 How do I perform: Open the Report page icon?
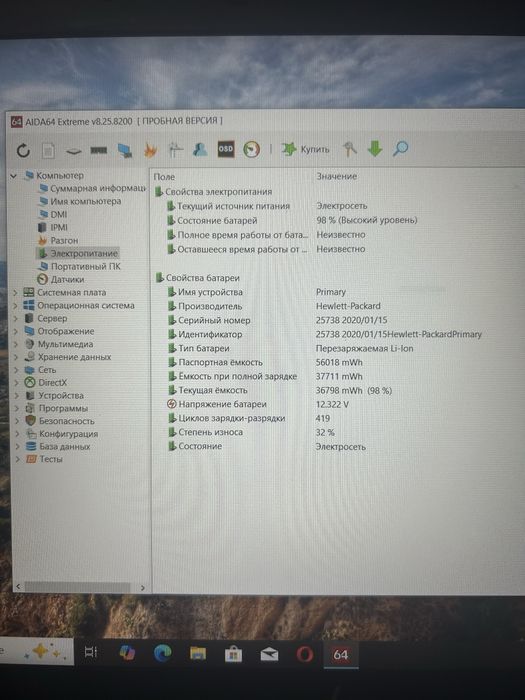pos(48,150)
